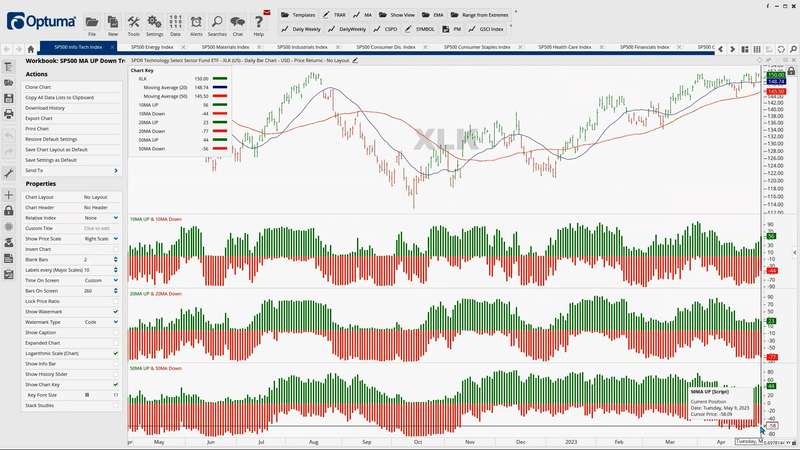Screen dimensions: 800x450
Task: Toggle Lock Price Ratio checkbox
Action: point(116,301)
